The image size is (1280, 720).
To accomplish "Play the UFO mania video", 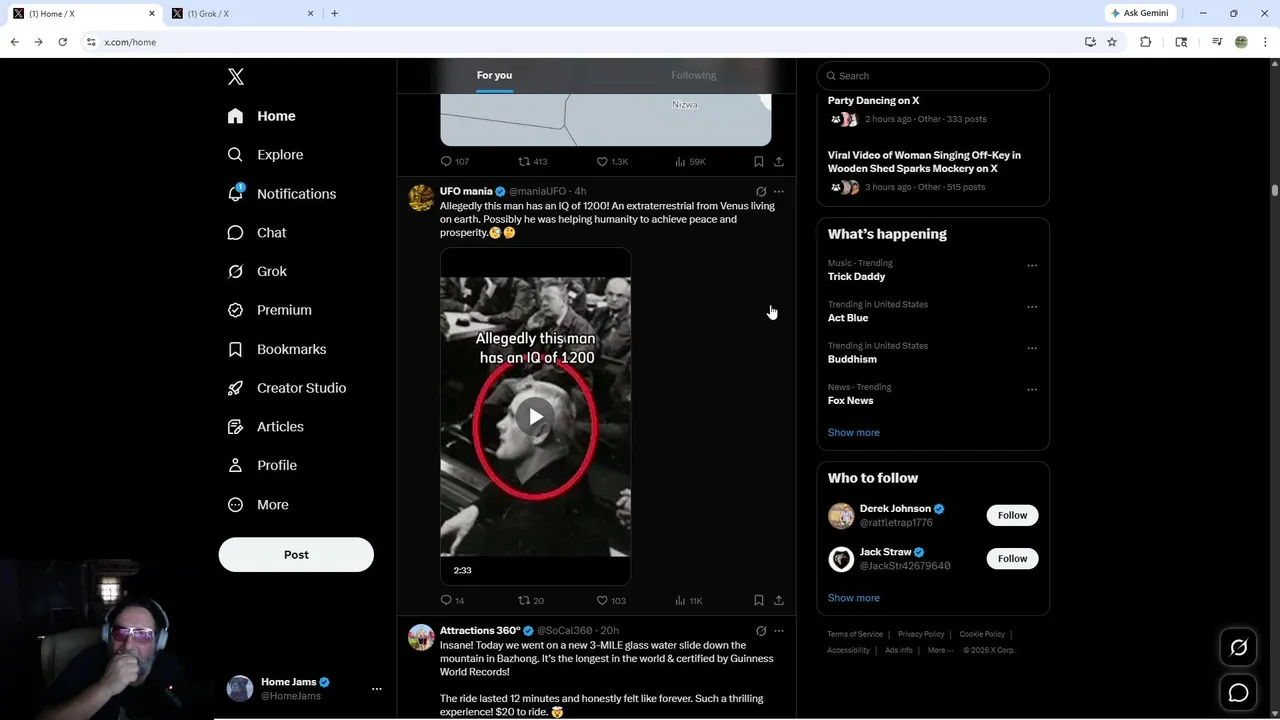I will (536, 416).
